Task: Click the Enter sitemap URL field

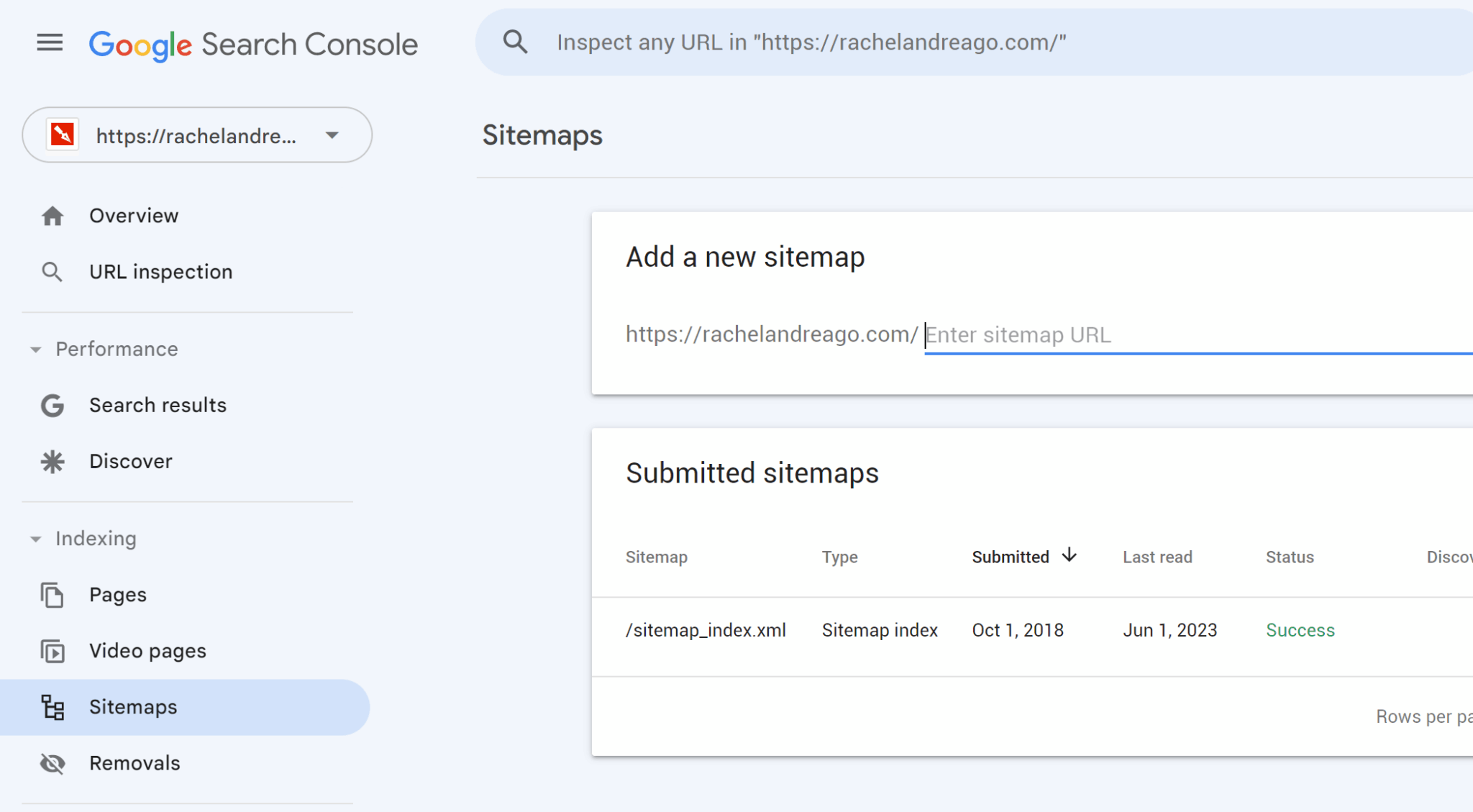Action: 1198,335
